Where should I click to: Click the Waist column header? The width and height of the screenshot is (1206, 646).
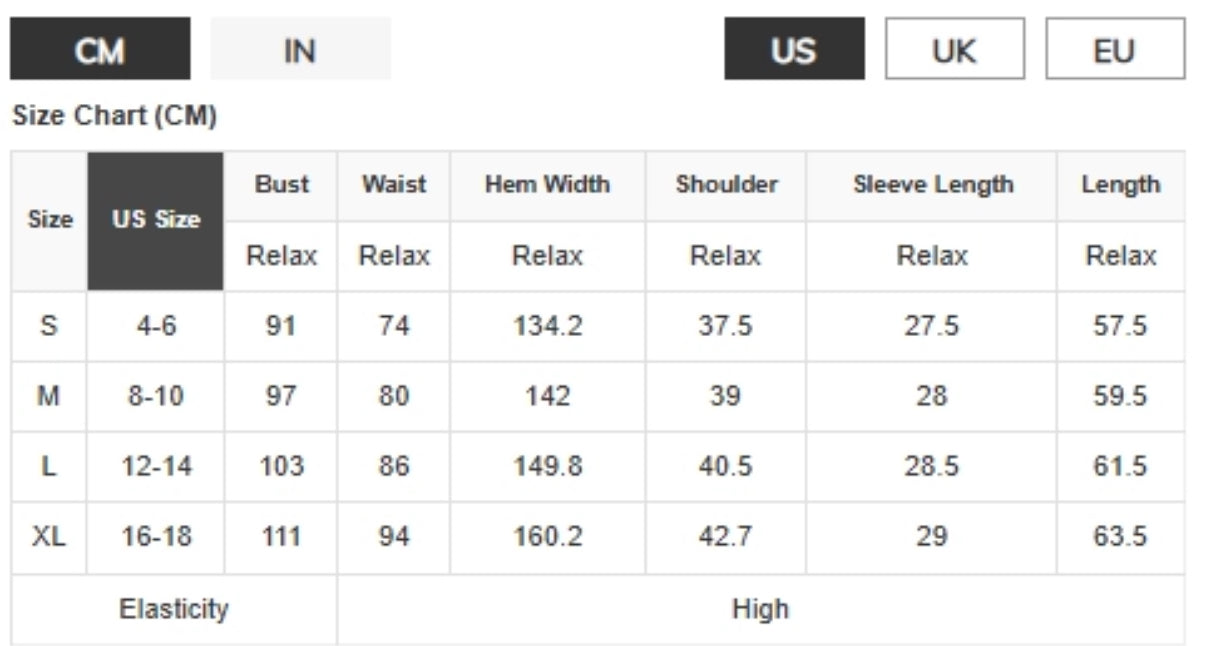click(x=394, y=185)
